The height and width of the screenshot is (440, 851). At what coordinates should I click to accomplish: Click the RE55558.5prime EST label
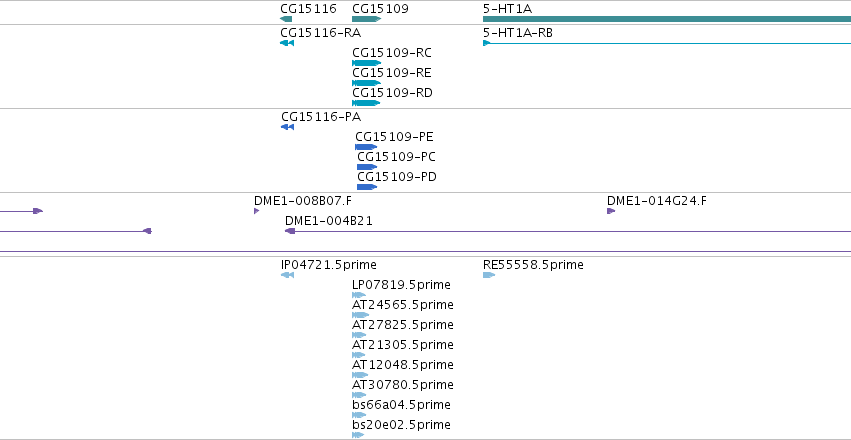pyautogui.click(x=534, y=265)
